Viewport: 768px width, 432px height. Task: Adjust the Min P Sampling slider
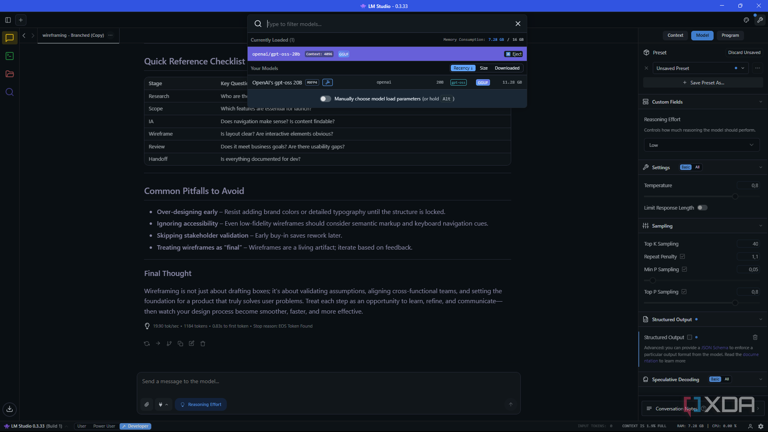pyautogui.click(x=652, y=280)
